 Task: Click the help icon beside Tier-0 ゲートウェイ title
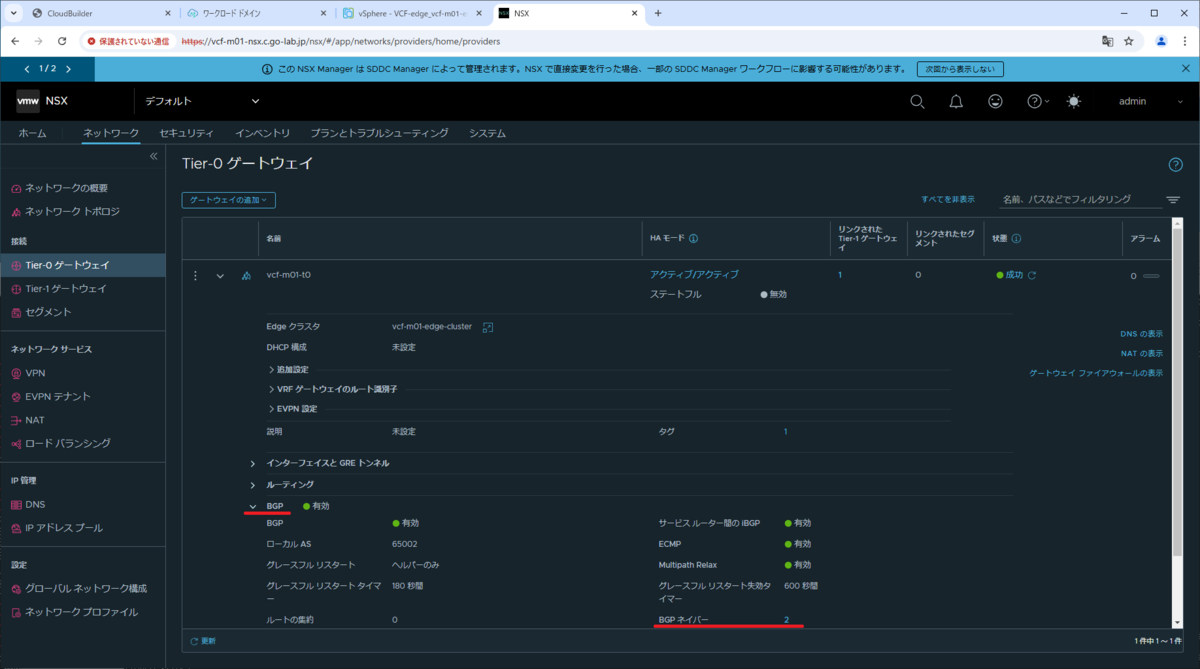click(1176, 164)
